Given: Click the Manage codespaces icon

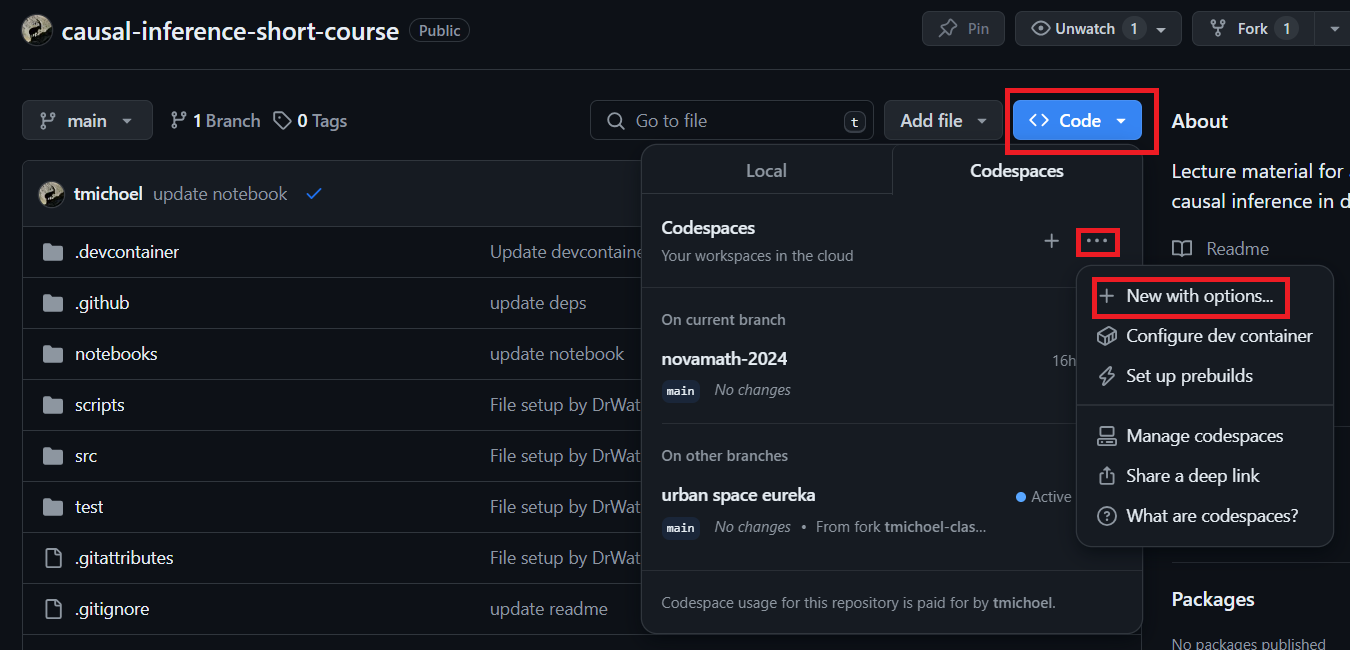Looking at the screenshot, I should [x=1107, y=436].
